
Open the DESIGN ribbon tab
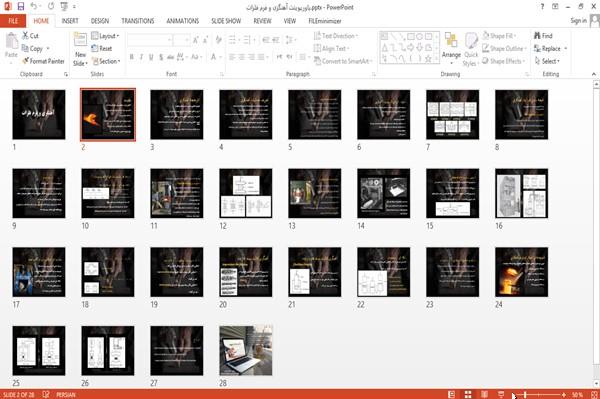point(99,21)
